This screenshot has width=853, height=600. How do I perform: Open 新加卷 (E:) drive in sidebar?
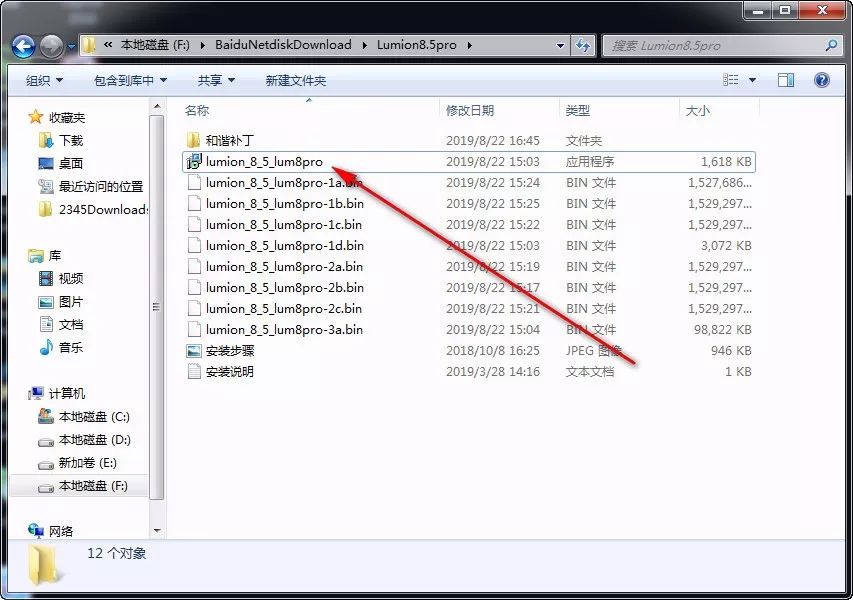88,463
